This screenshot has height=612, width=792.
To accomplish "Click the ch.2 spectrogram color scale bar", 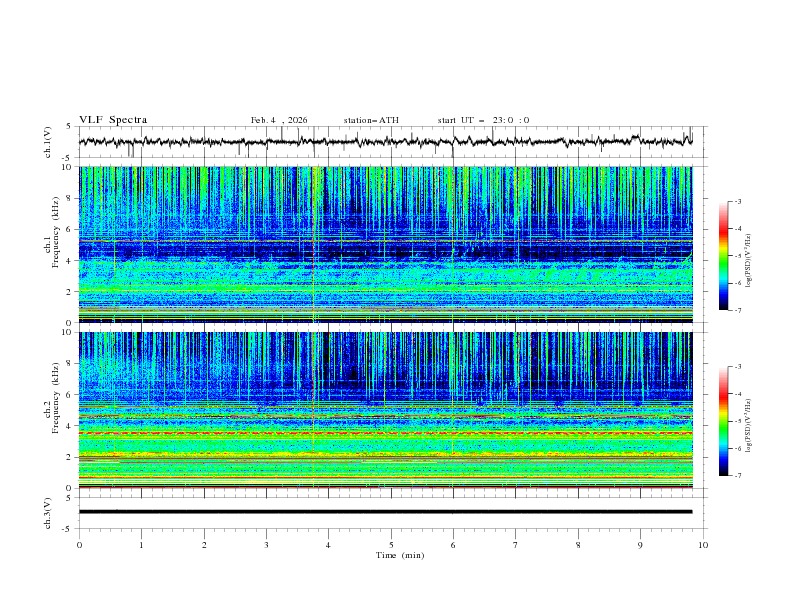I will pyautogui.click(x=723, y=421).
